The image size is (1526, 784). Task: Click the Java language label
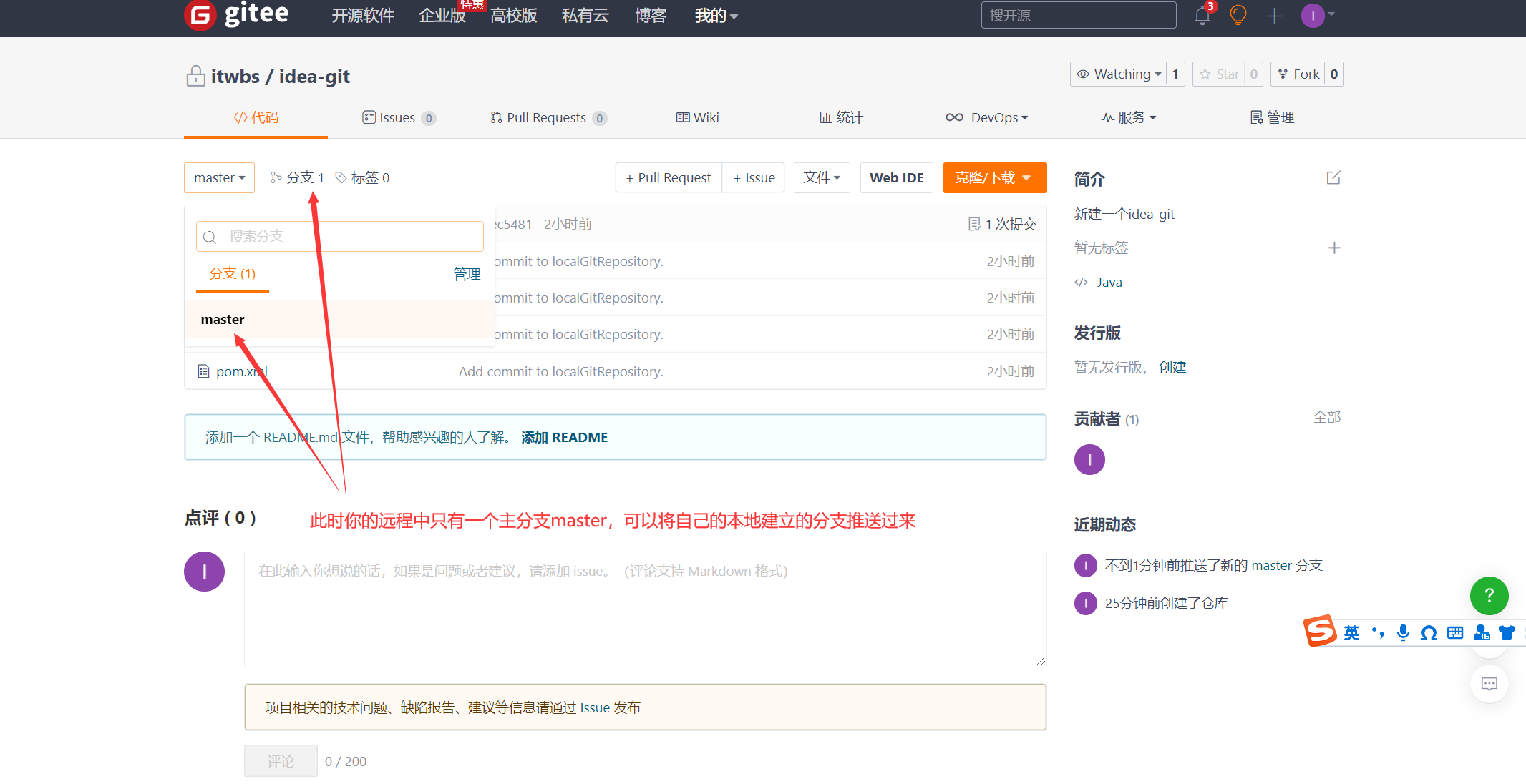(1109, 282)
